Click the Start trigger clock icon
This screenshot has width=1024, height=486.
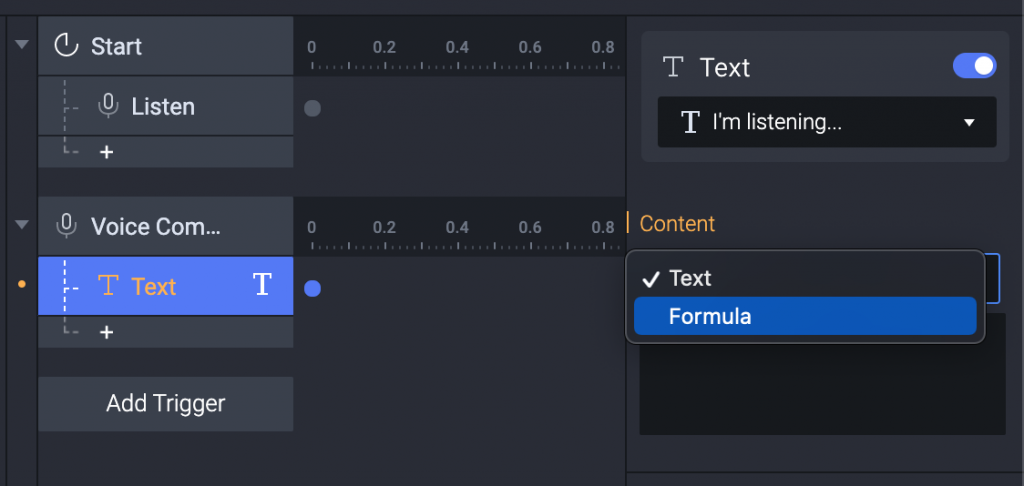tap(66, 46)
